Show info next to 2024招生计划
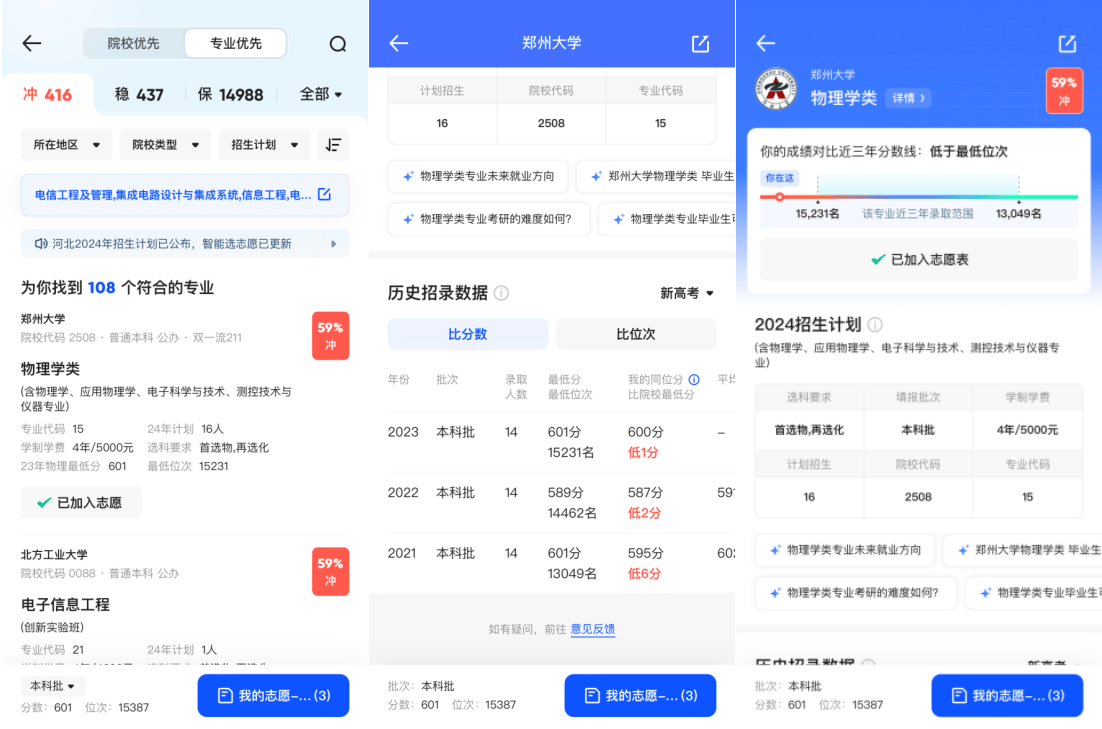 tap(875, 324)
